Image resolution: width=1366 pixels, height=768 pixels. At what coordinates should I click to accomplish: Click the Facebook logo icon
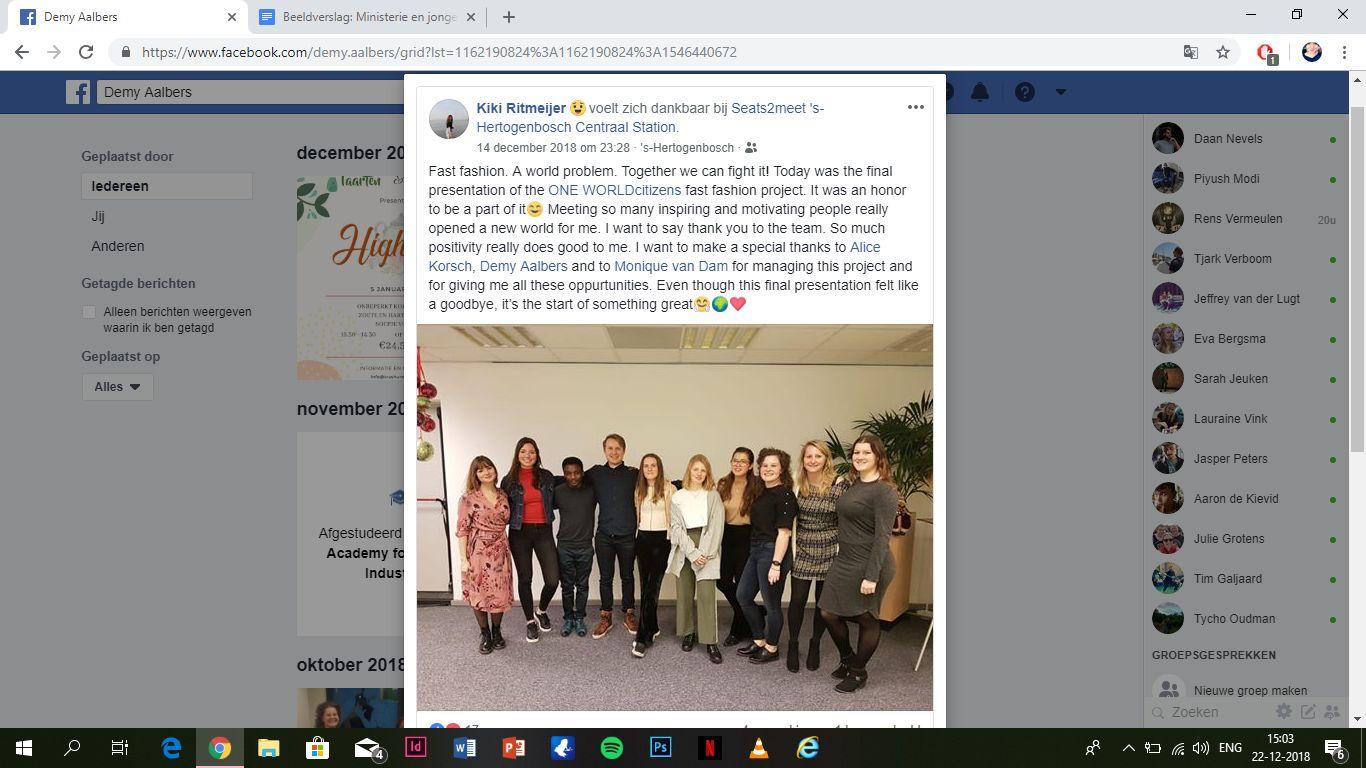[x=78, y=92]
